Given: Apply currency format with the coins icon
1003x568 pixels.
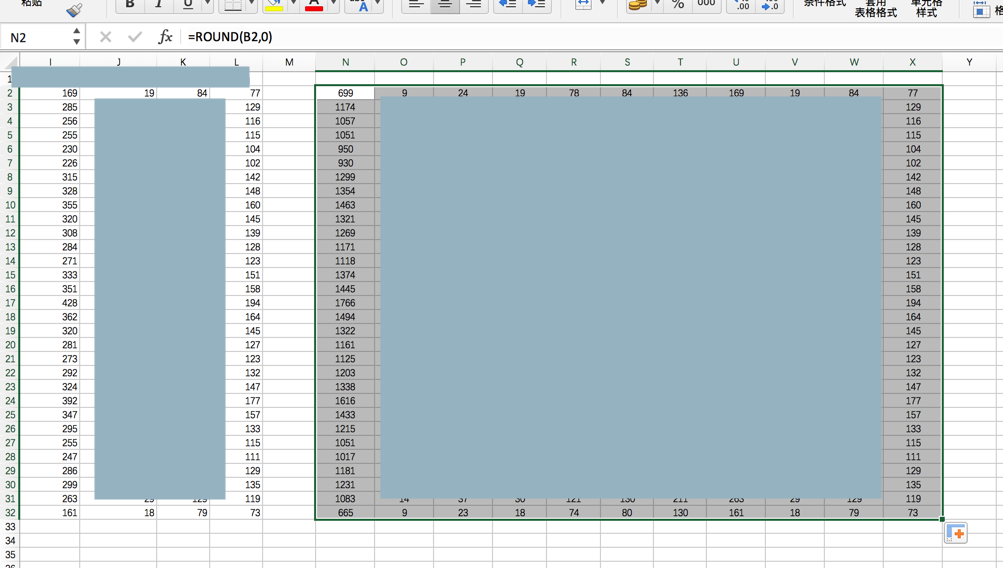Looking at the screenshot, I should point(637,4).
